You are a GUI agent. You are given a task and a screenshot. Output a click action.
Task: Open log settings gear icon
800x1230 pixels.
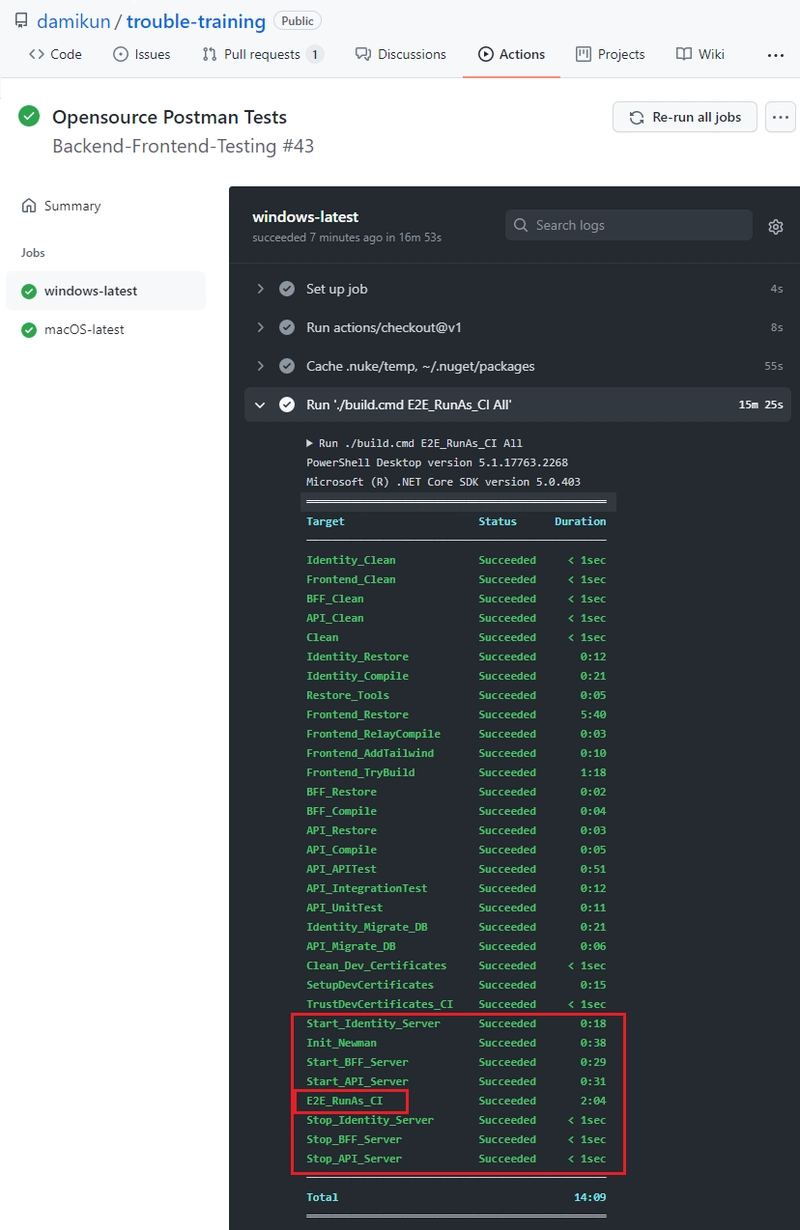tap(775, 227)
